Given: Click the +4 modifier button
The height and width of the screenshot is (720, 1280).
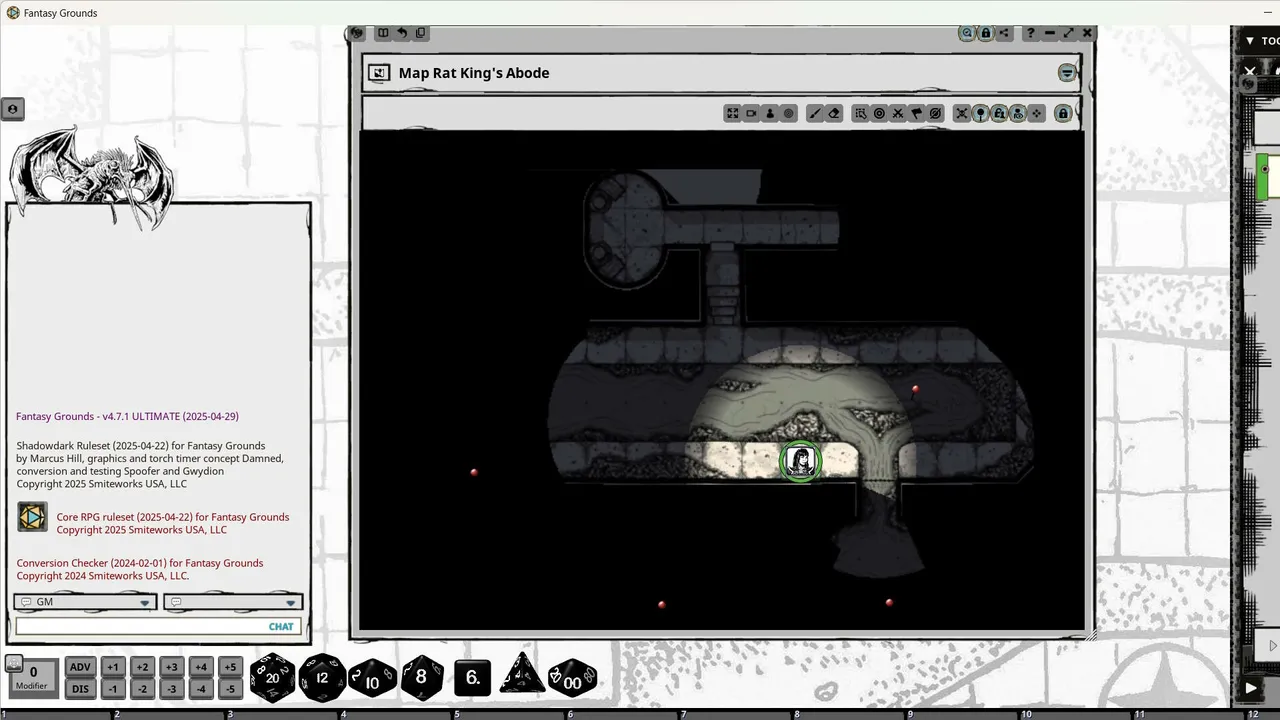Looking at the screenshot, I should (201, 668).
